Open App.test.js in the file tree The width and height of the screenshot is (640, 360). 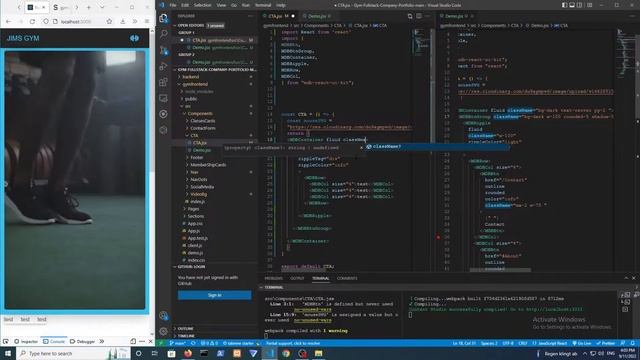coord(198,238)
